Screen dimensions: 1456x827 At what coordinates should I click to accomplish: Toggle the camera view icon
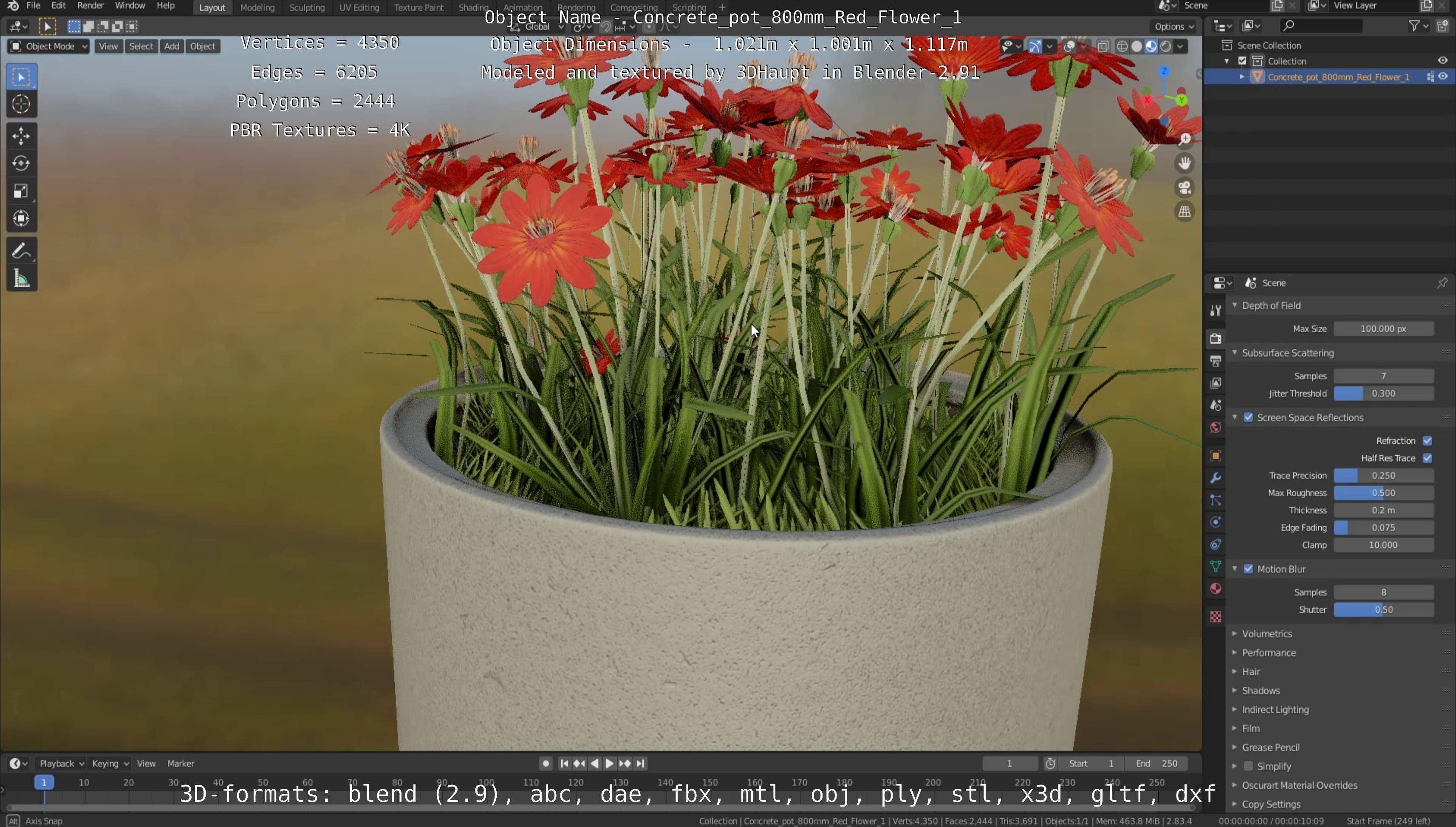(1185, 187)
